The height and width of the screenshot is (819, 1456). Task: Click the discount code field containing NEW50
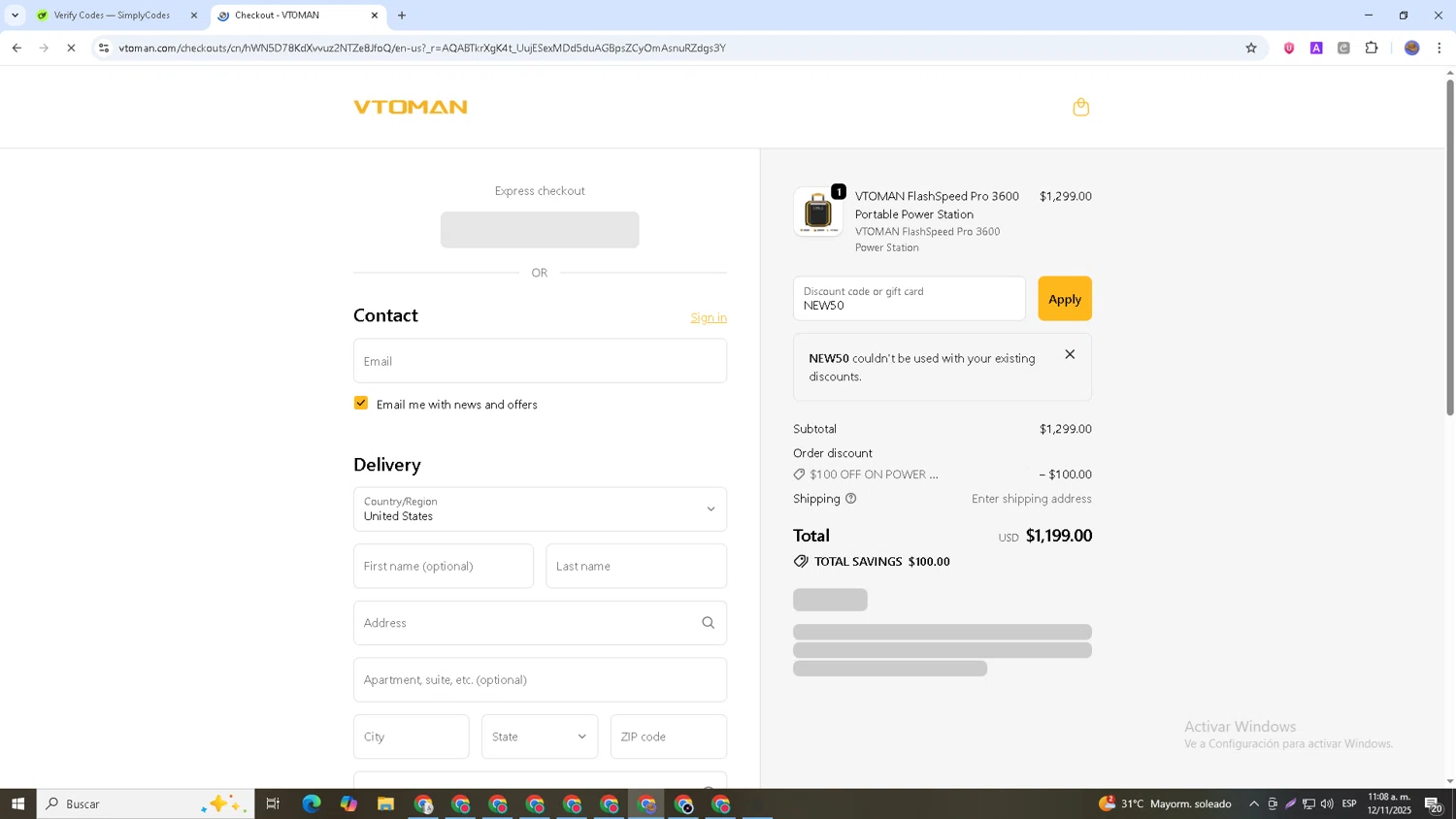coord(910,299)
